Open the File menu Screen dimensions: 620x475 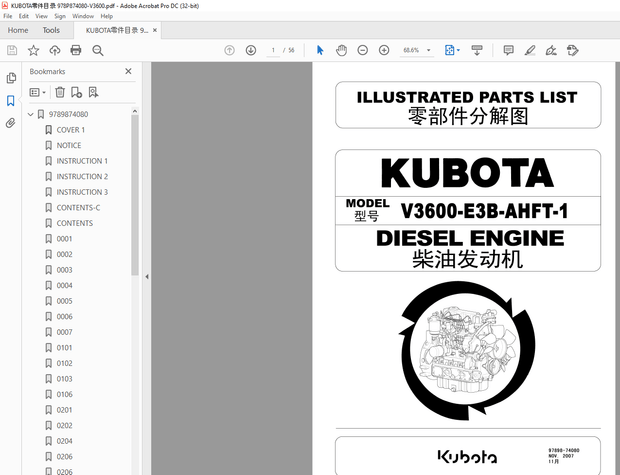coord(8,16)
